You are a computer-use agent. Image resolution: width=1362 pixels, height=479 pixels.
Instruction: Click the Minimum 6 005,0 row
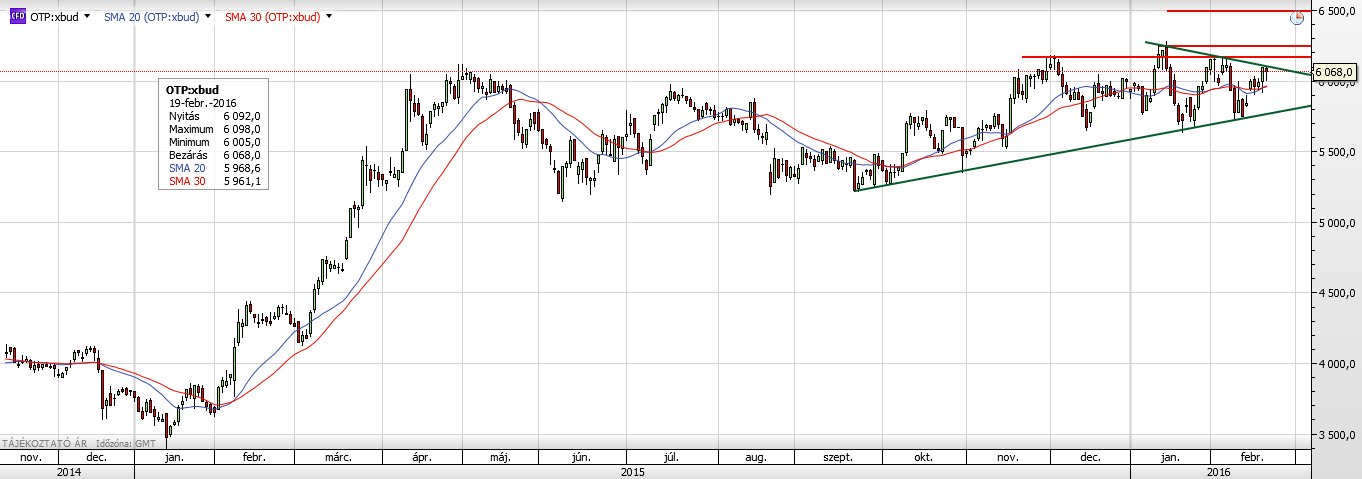pos(215,142)
